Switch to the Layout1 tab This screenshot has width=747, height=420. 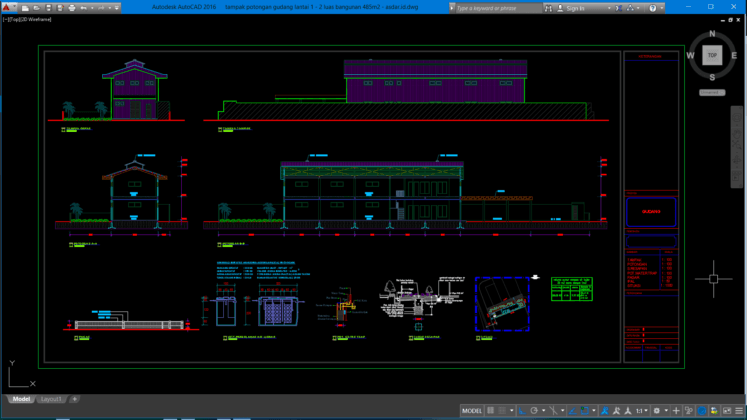point(50,399)
